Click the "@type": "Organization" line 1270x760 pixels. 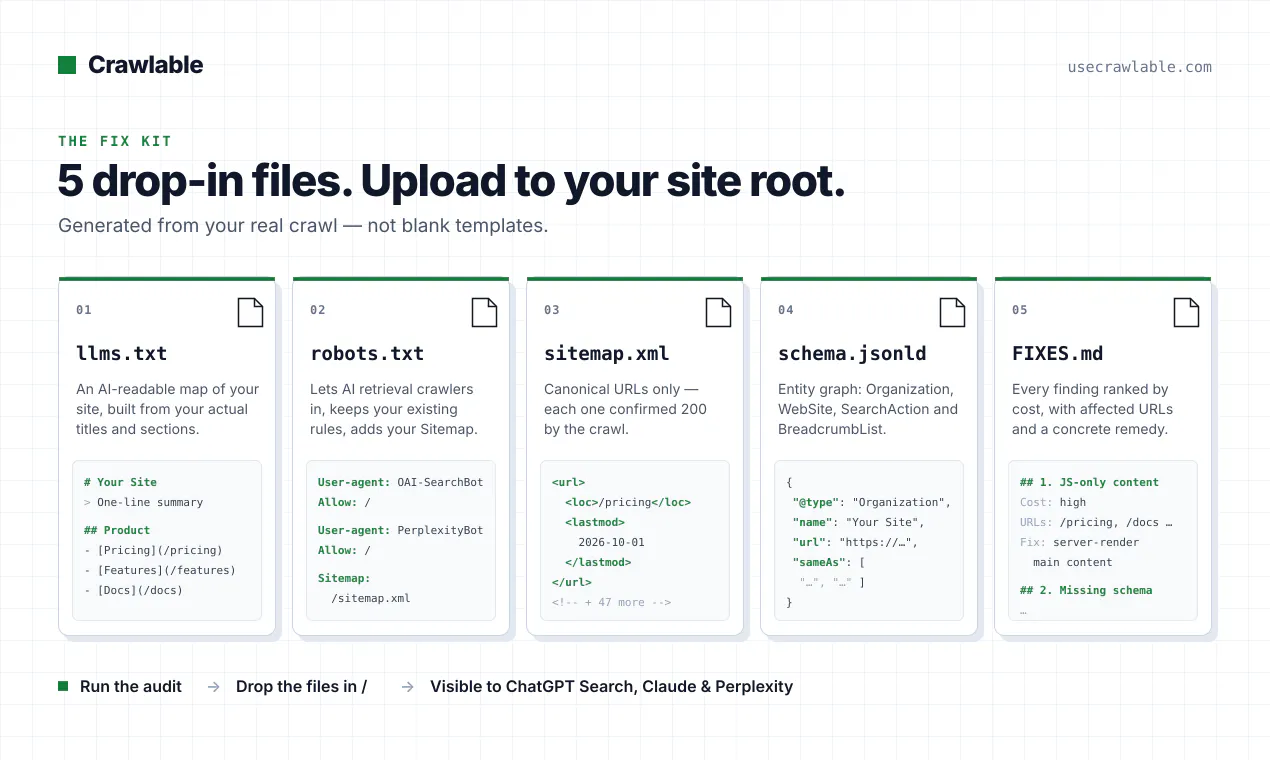(871, 502)
